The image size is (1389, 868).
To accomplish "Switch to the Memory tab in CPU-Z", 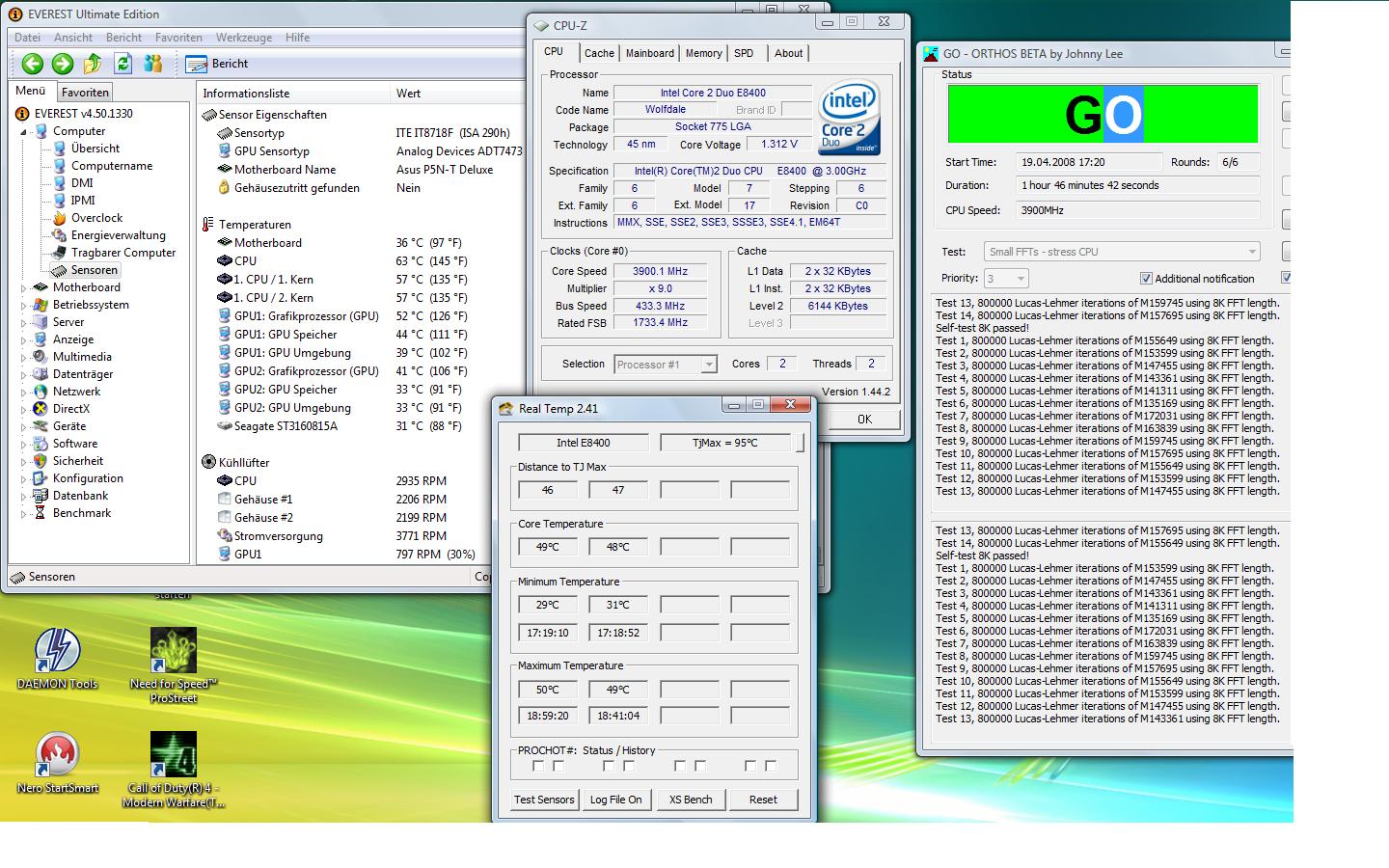I will (x=703, y=53).
